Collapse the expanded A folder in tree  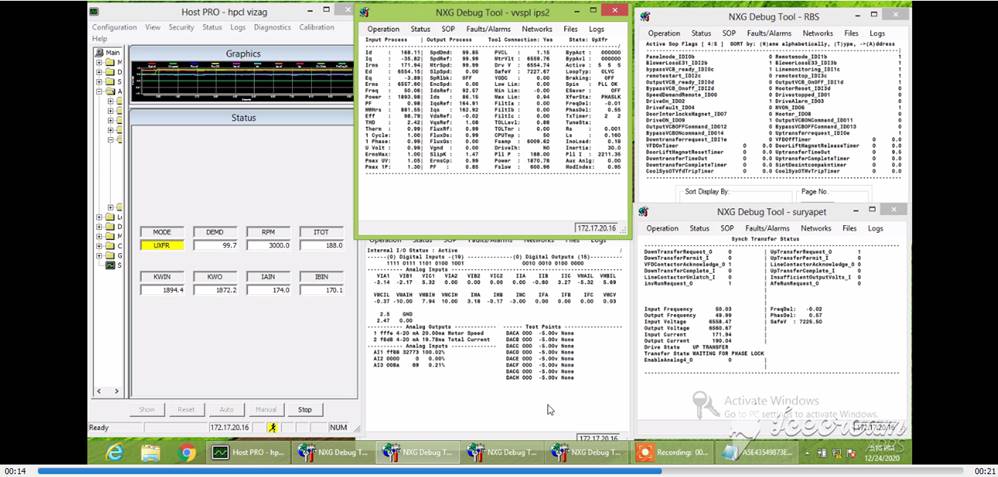[x=99, y=91]
